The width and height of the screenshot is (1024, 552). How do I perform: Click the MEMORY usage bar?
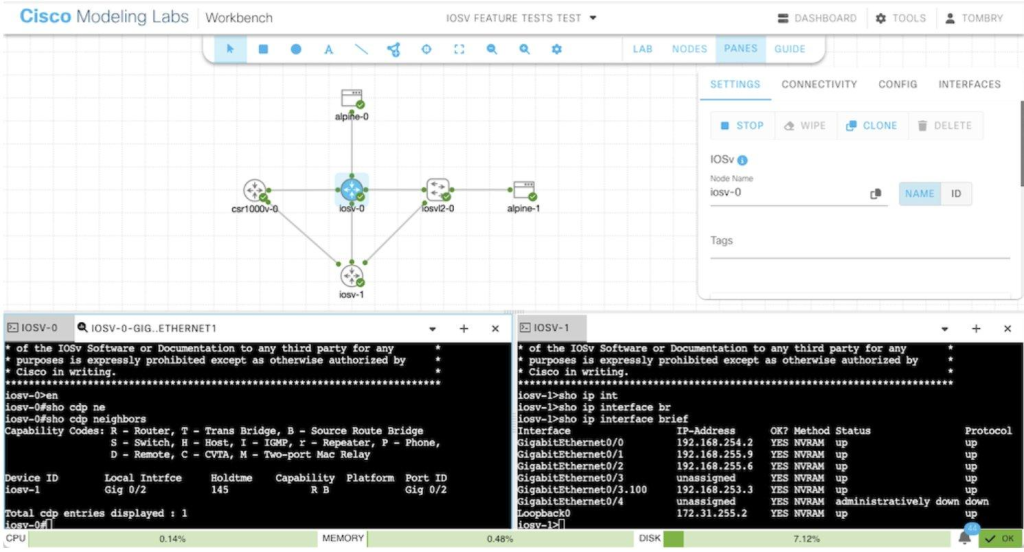(500, 539)
